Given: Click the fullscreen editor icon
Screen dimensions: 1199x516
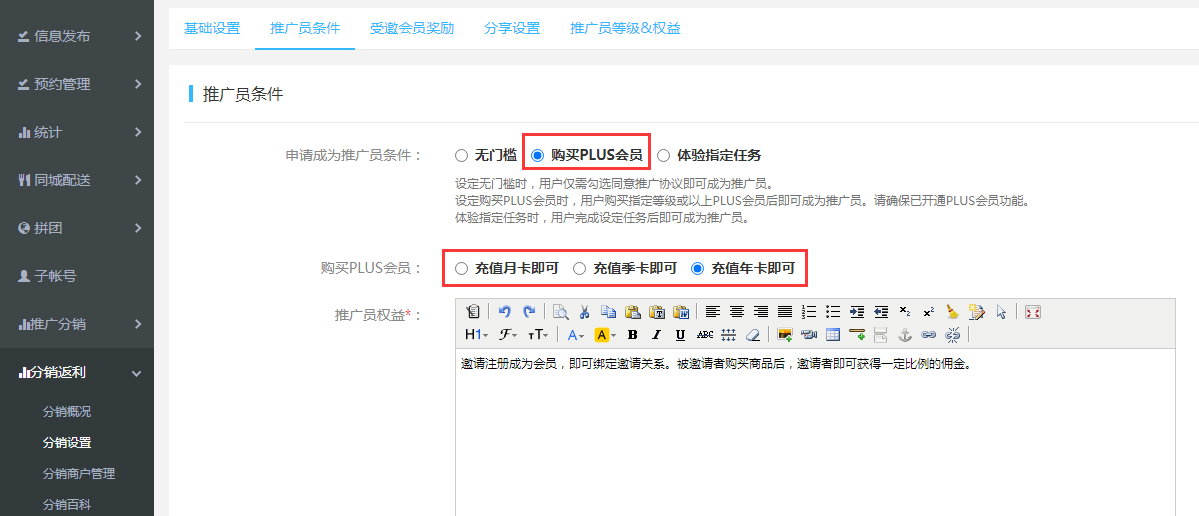Looking at the screenshot, I should coord(1033,312).
